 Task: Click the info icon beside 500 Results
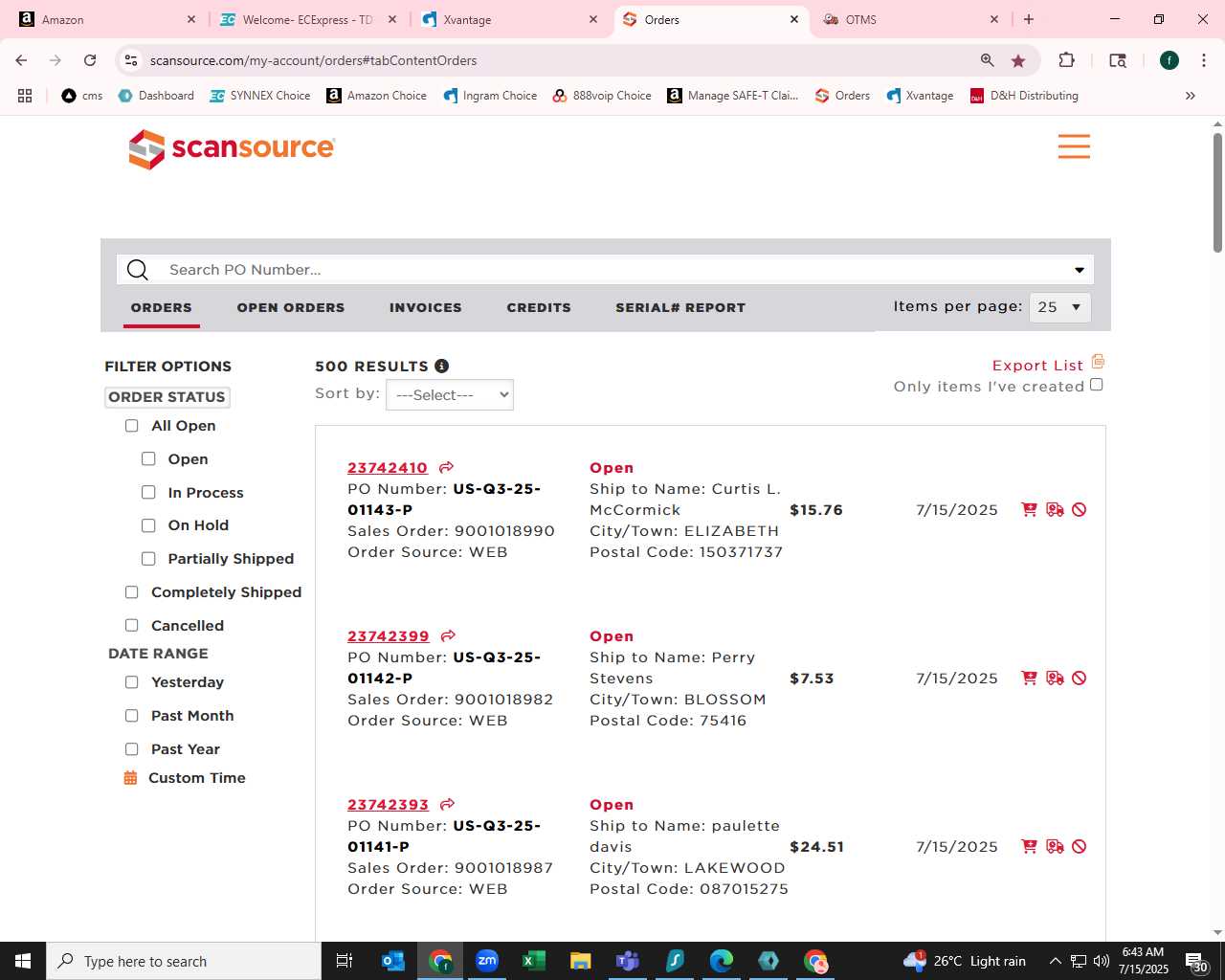point(441,366)
